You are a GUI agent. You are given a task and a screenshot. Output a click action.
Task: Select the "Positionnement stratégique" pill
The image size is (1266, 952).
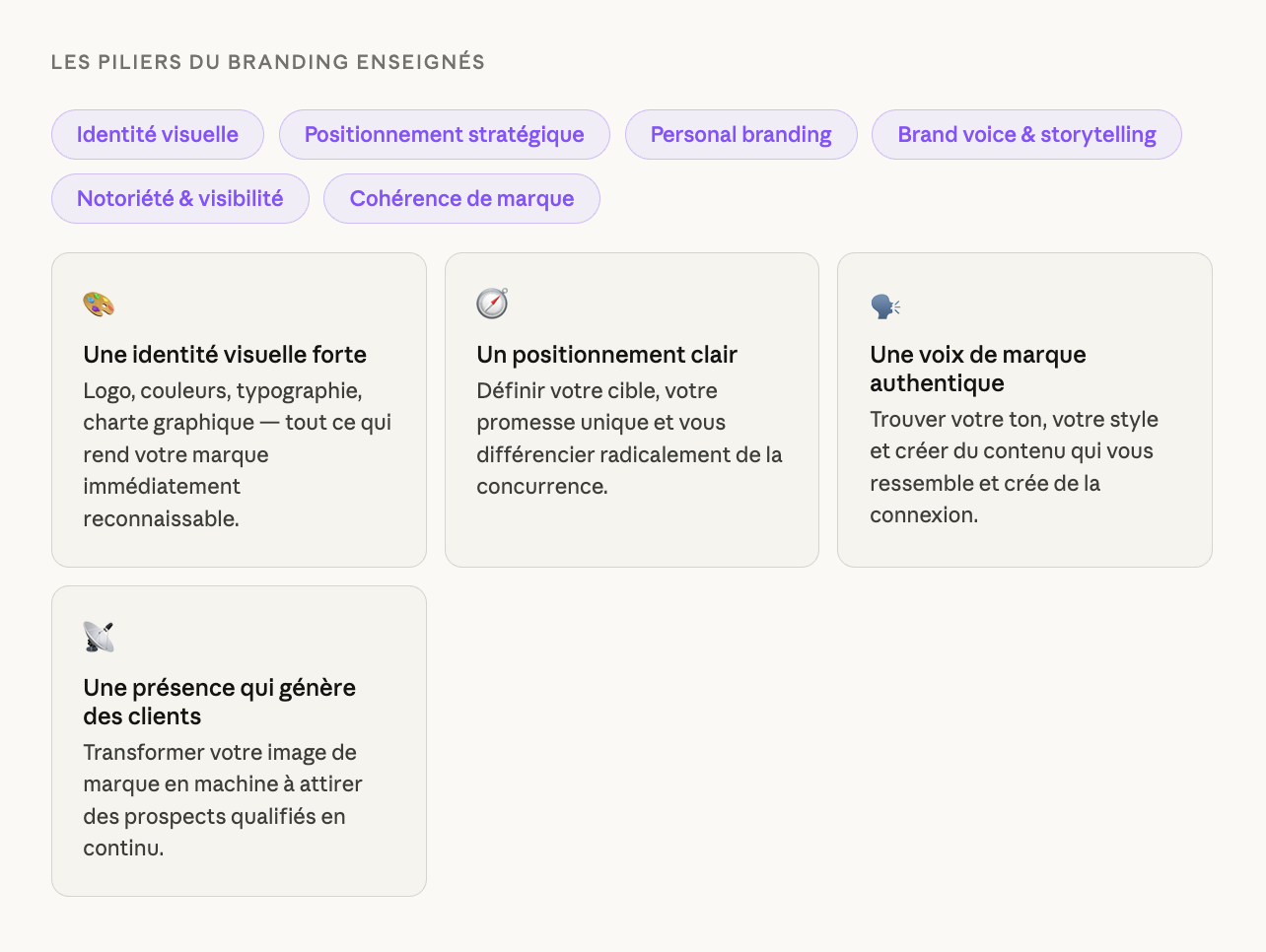click(x=444, y=135)
